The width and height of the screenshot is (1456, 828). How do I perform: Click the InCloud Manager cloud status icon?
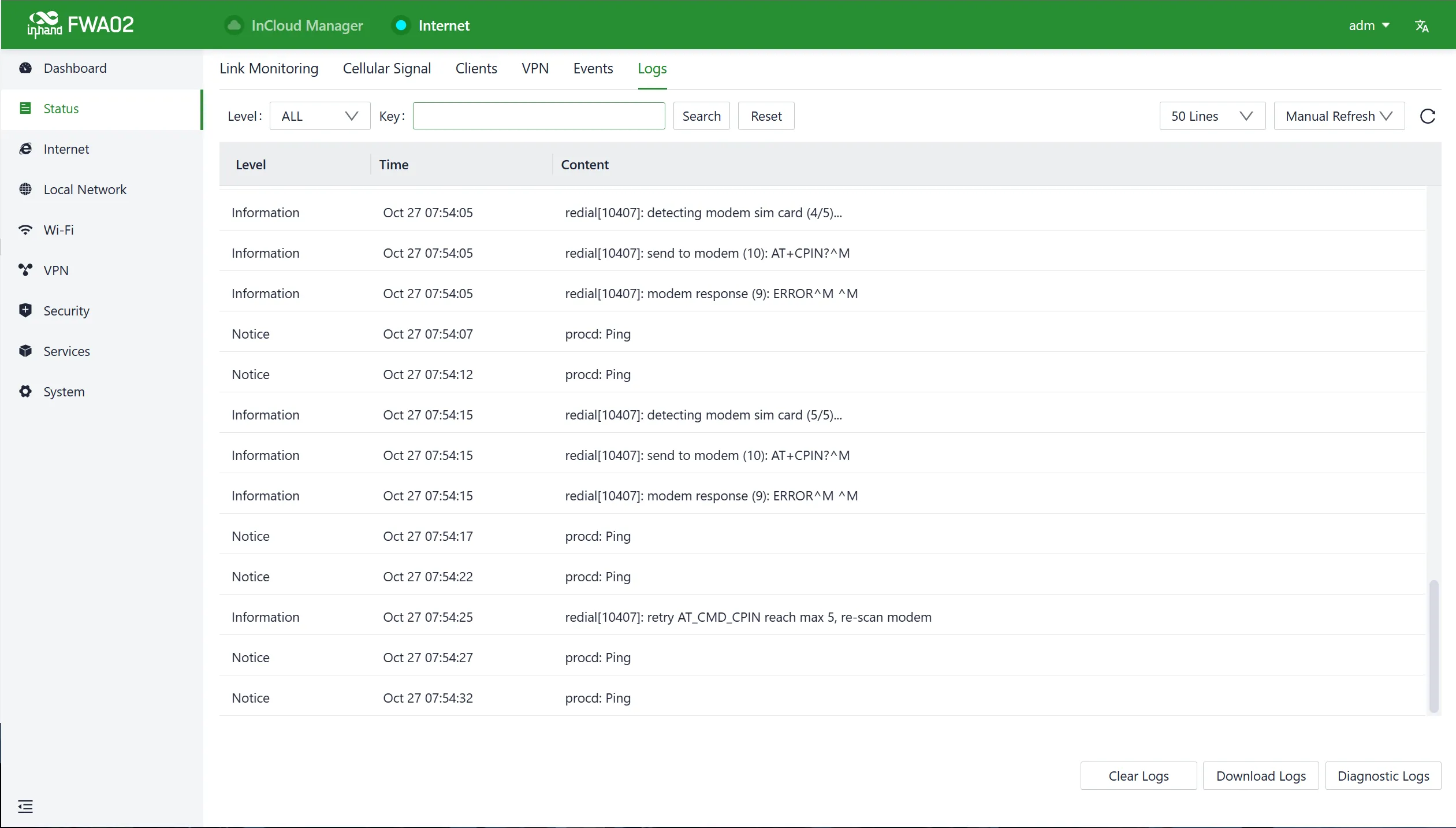[234, 25]
